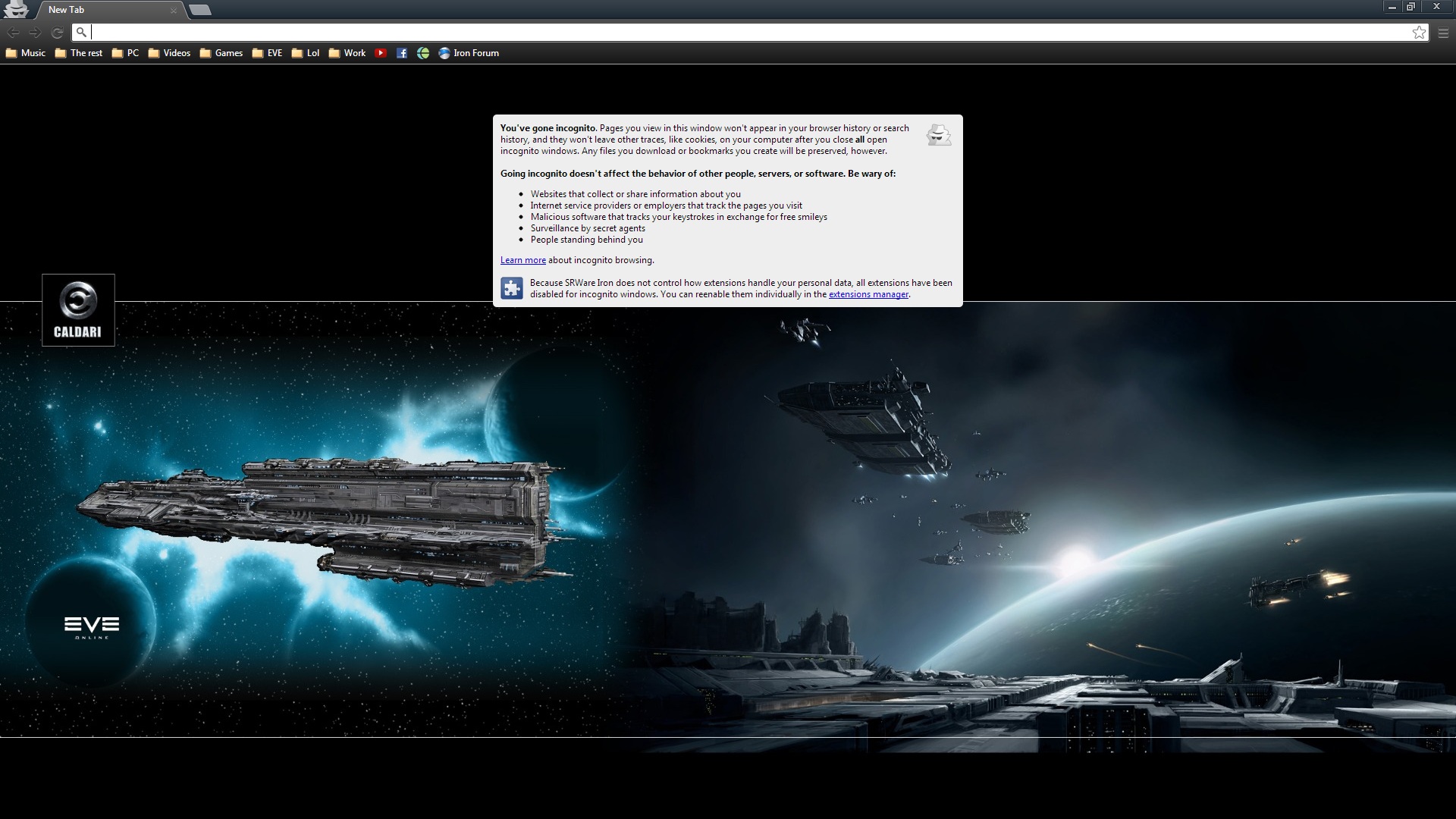This screenshot has height=819, width=1456.
Task: Reload the page with the refresh icon
Action: pyautogui.click(x=57, y=33)
